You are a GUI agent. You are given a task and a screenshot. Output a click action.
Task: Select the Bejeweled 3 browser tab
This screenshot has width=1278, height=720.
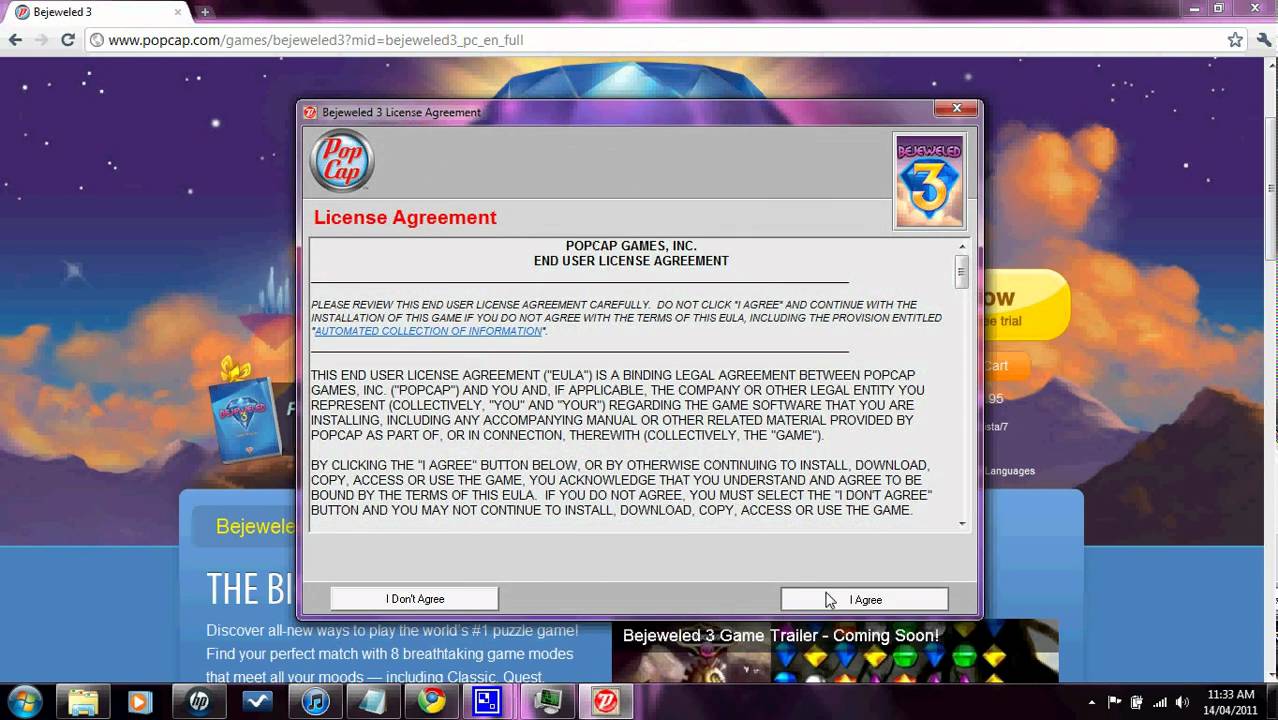click(95, 12)
